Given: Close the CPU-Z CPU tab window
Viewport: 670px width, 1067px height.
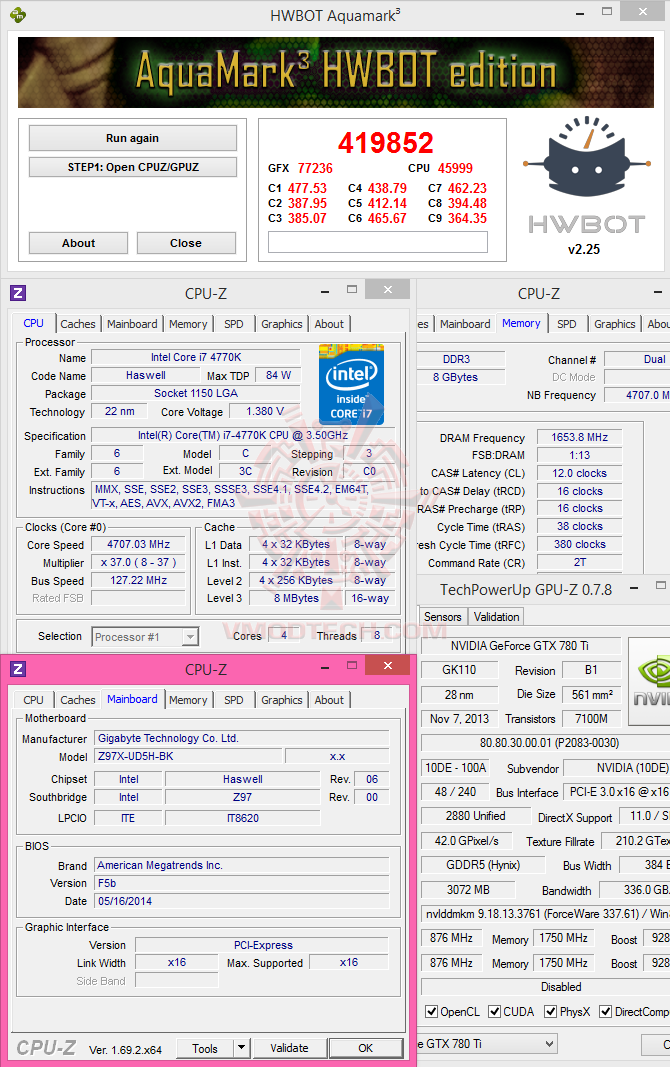Looking at the screenshot, I should click(388, 289).
